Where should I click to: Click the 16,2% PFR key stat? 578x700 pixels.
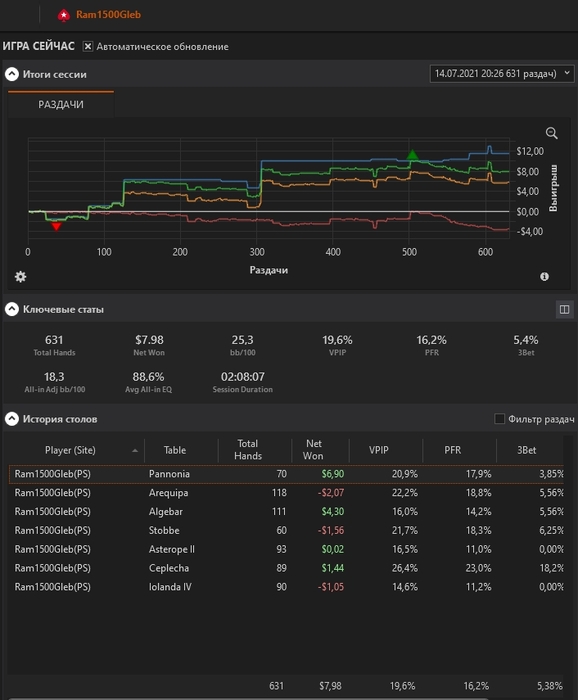tap(432, 340)
